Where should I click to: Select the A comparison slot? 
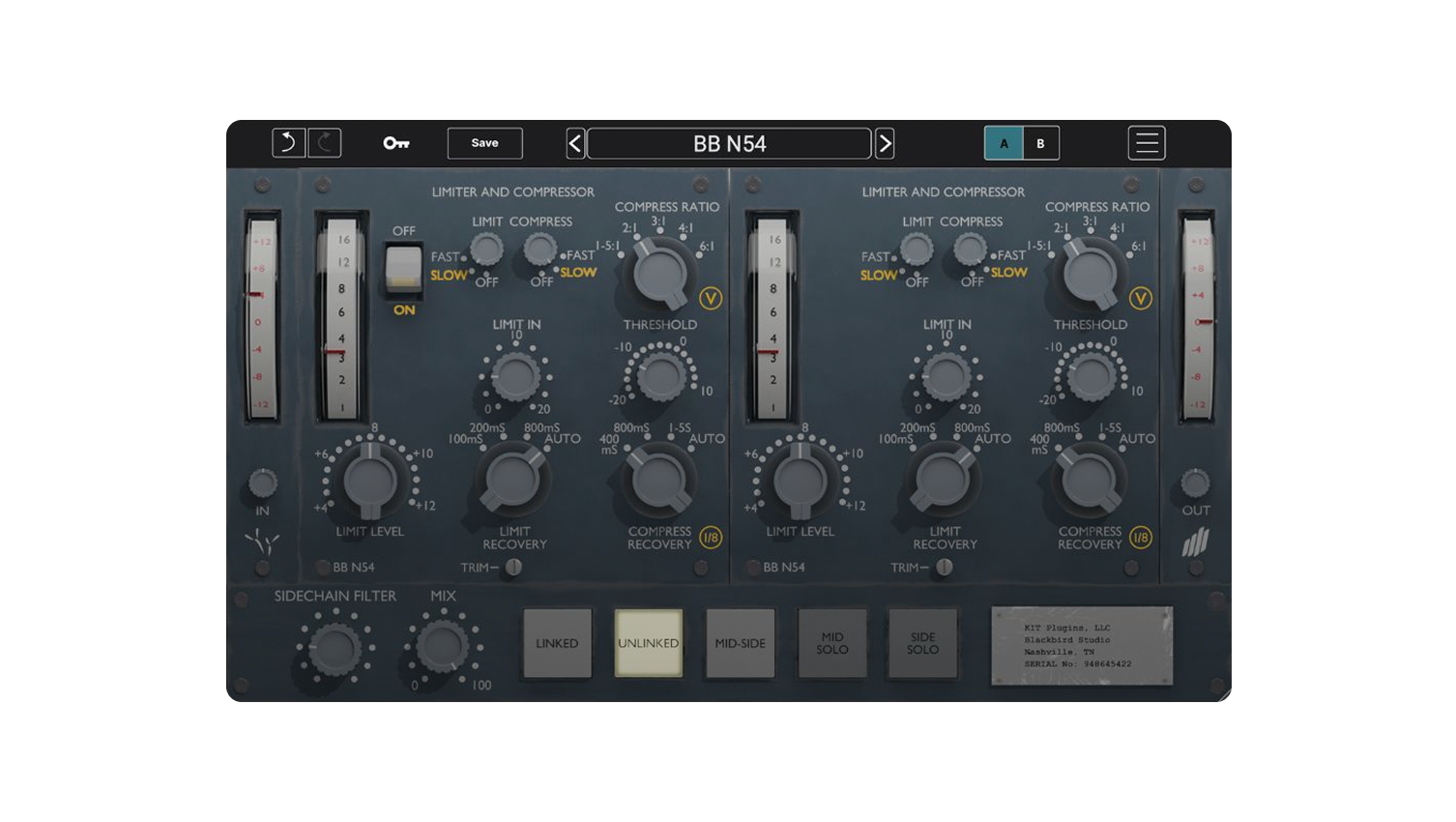tap(1004, 143)
